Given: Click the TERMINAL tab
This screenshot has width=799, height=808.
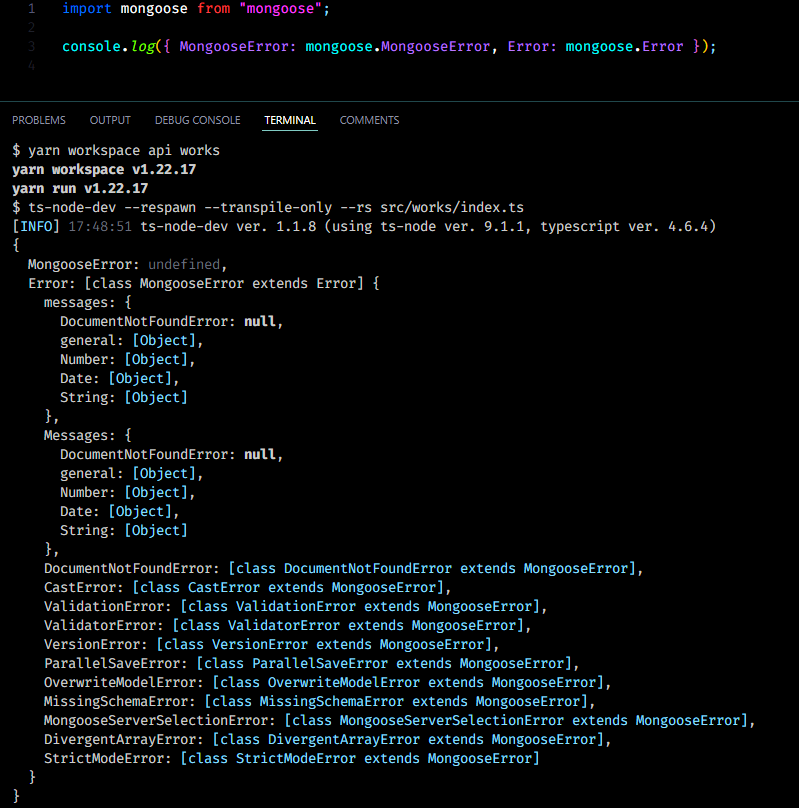Looking at the screenshot, I should tap(290, 120).
